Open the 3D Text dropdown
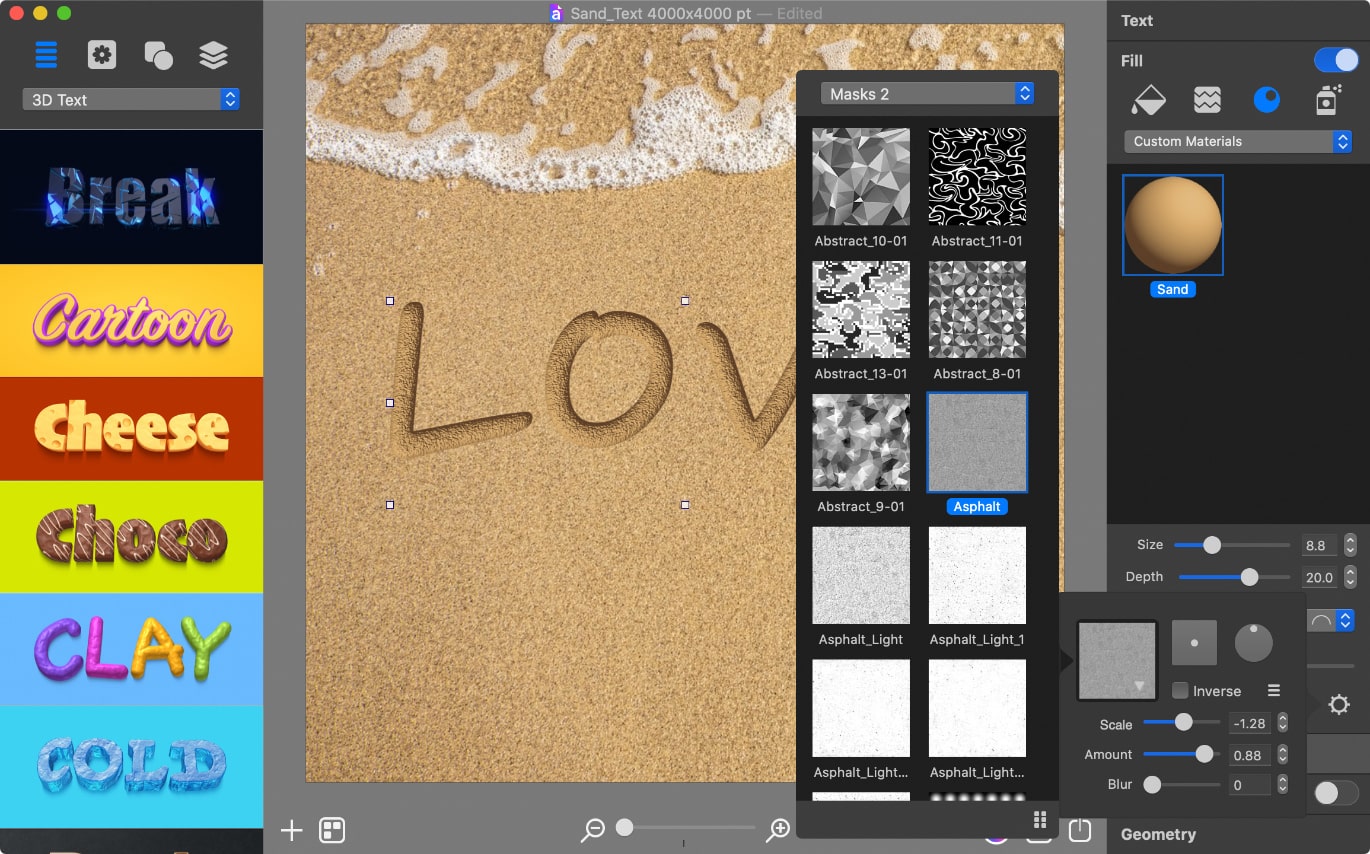The width and height of the screenshot is (1370, 854). 130,99
